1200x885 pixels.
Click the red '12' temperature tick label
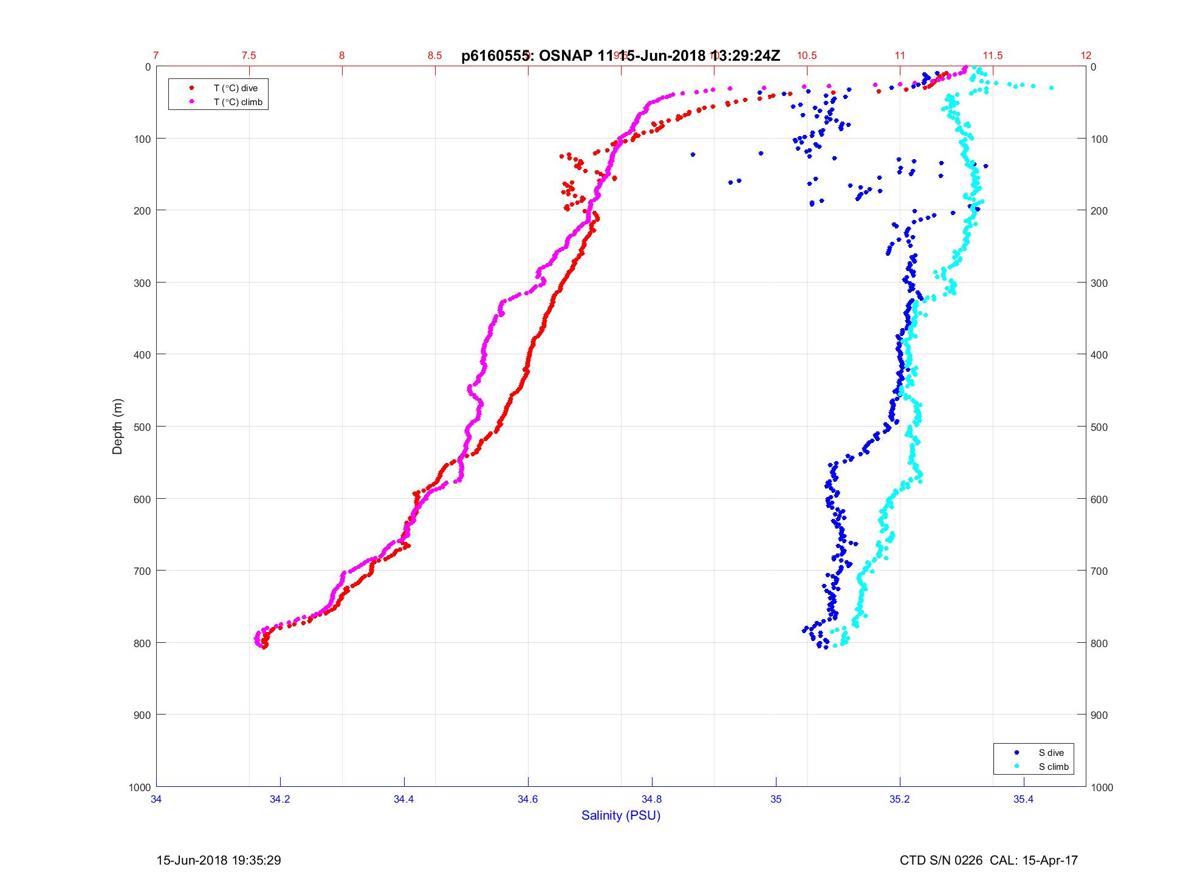tap(1086, 56)
